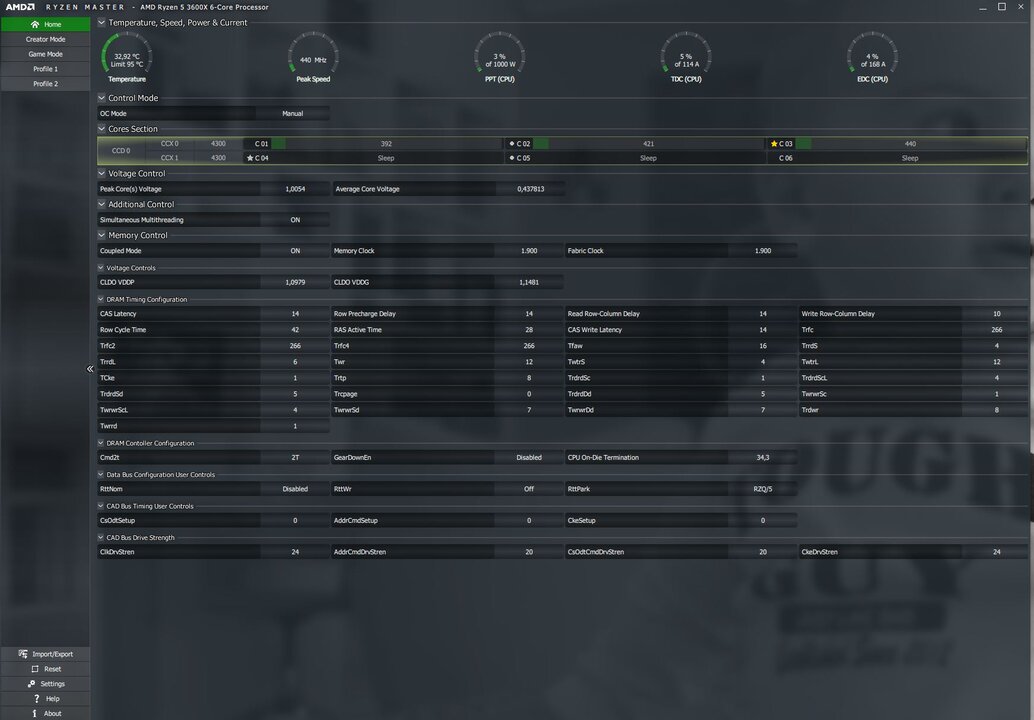Click the silver star on core C 04
Screen dimensions: 1034x720
tap(249, 158)
